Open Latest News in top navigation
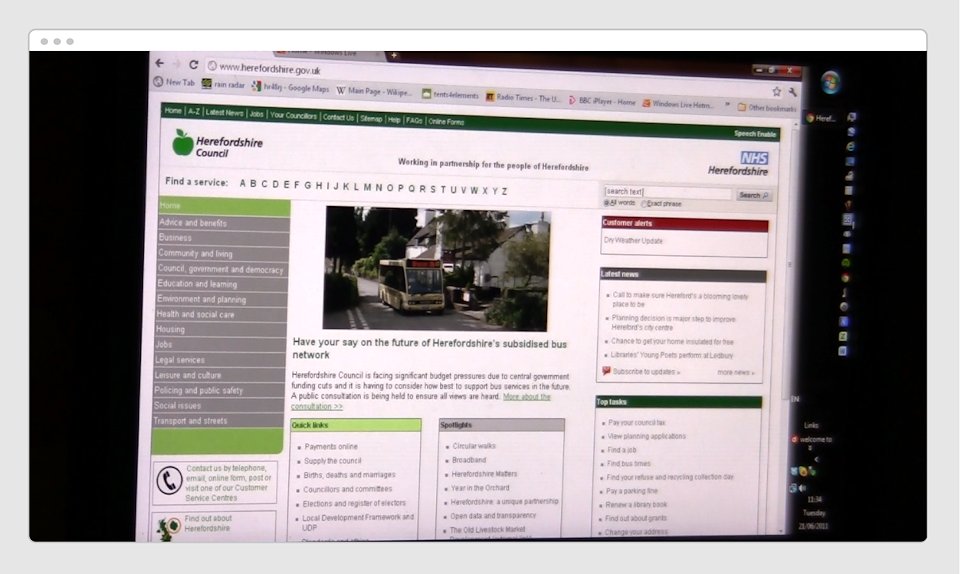 click(224, 113)
